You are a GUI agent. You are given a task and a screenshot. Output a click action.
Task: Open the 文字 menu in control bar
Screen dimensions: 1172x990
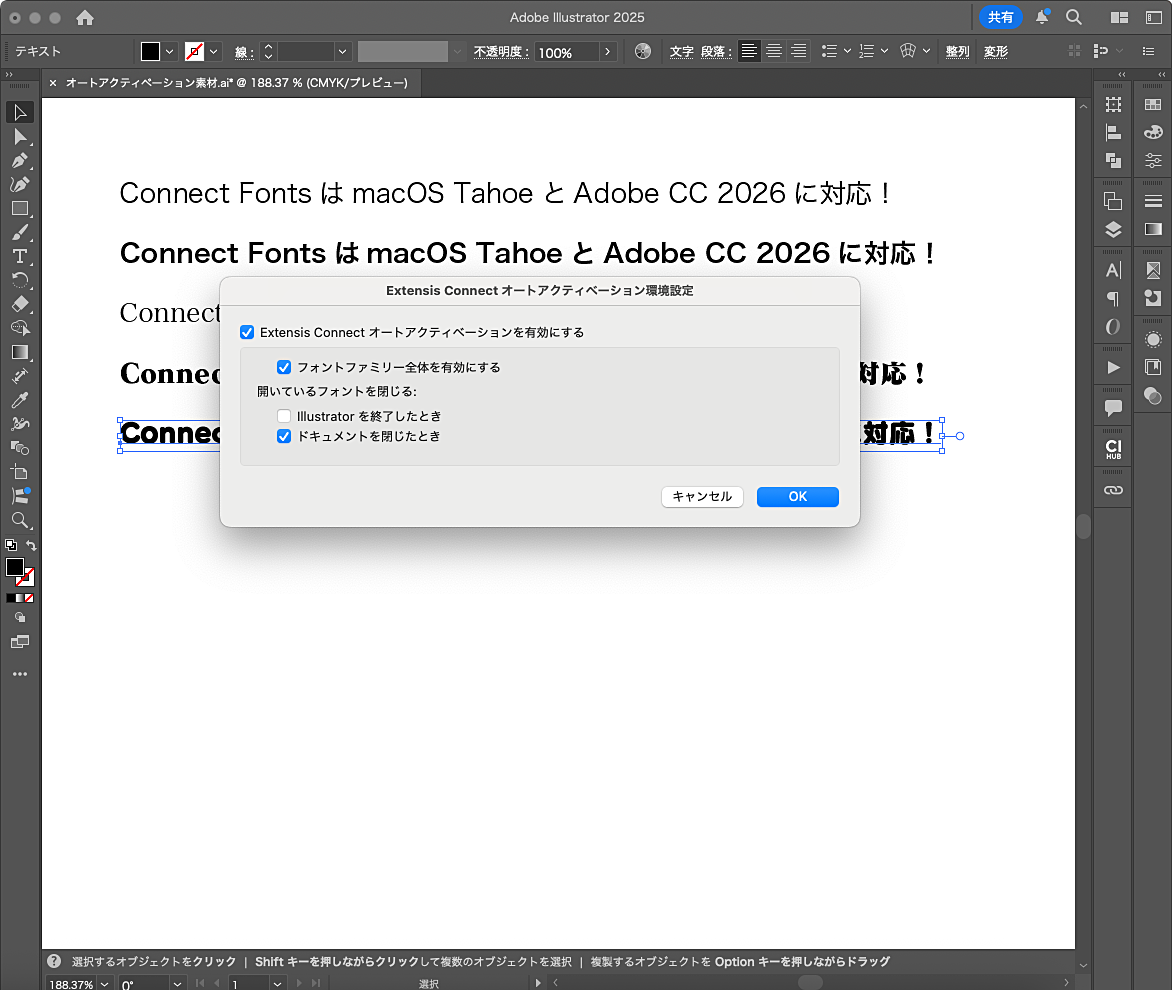click(681, 51)
